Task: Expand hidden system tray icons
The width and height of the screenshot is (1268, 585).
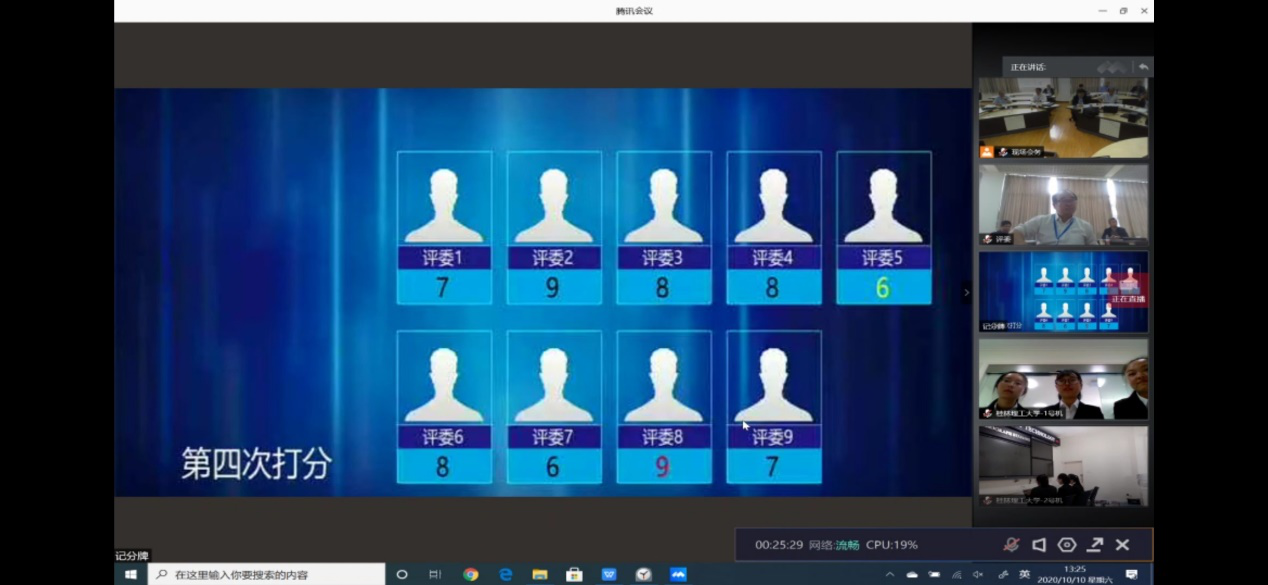Action: [x=889, y=575]
